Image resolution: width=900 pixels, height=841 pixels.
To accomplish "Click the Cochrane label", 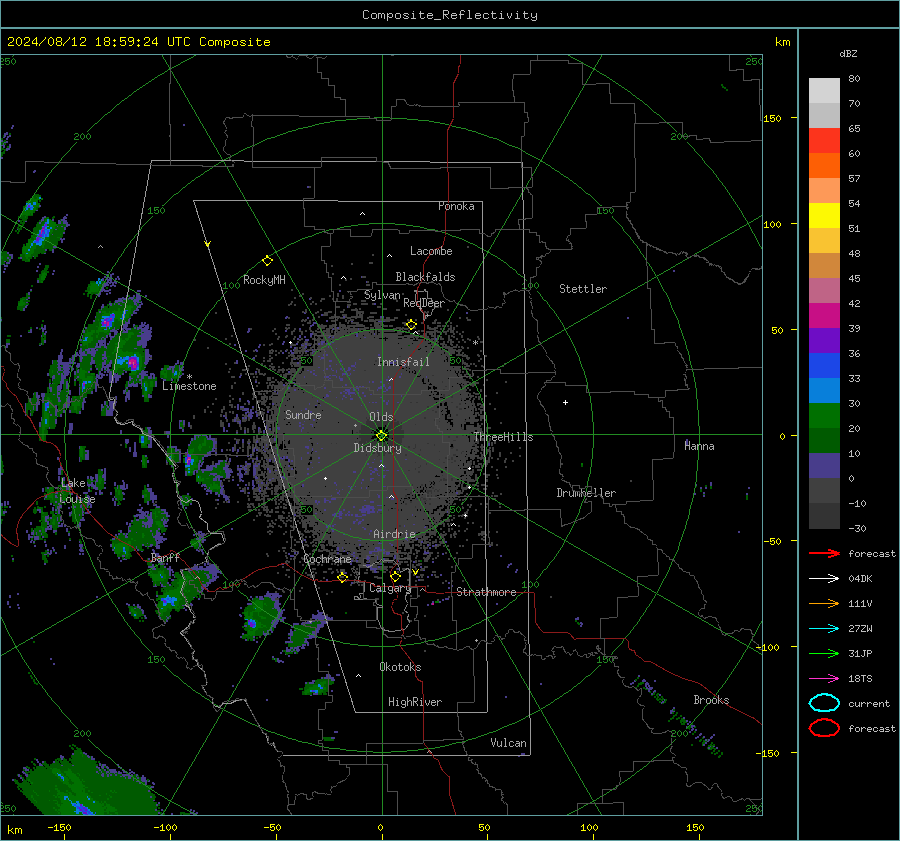I will click(327, 559).
